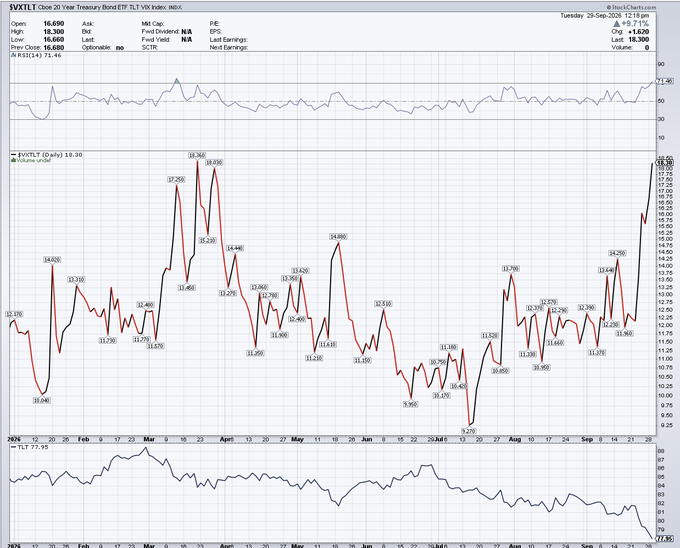
Task: Click the 71.46 RSI value tag on the right axis
Action: coord(664,81)
